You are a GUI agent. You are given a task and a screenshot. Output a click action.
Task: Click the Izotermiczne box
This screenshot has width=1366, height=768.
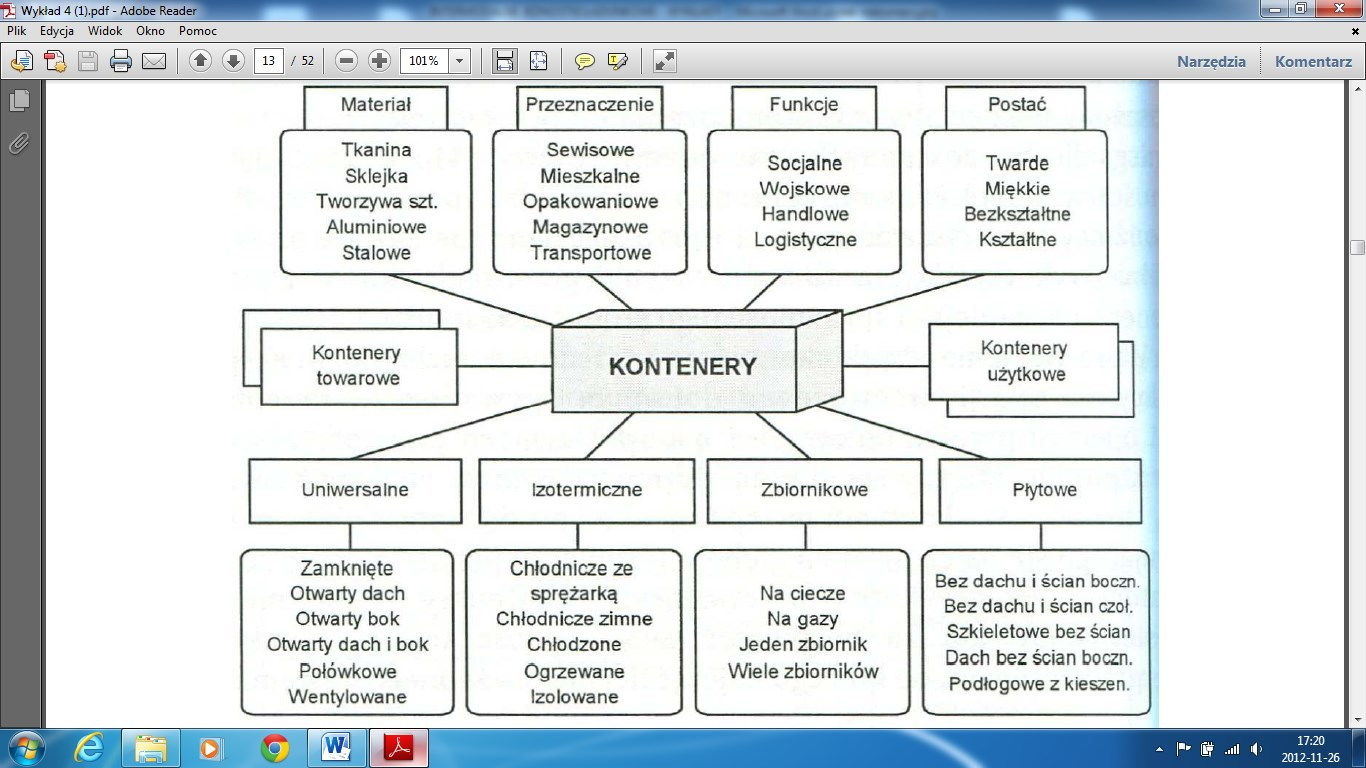pyautogui.click(x=586, y=491)
